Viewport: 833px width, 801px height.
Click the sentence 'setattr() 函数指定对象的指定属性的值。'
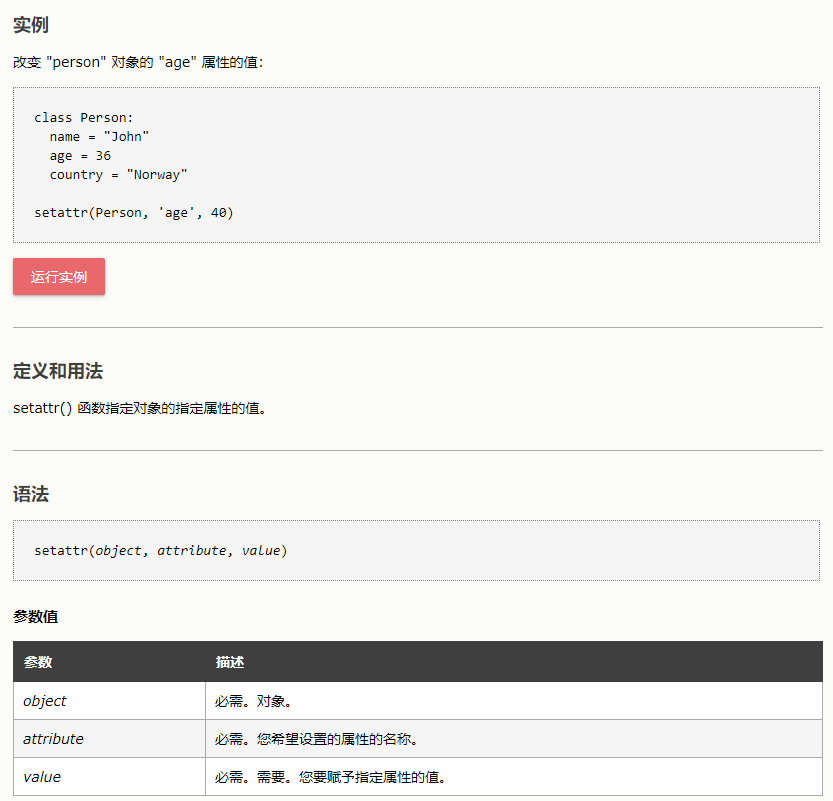140,408
